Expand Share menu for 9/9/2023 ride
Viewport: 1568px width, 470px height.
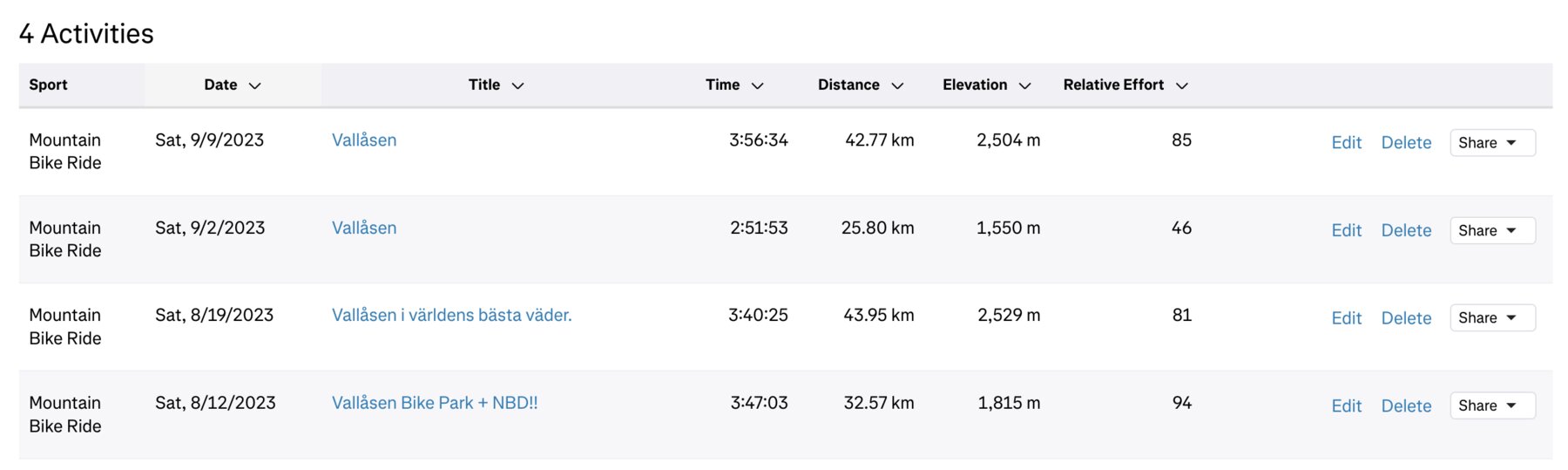point(1491,143)
